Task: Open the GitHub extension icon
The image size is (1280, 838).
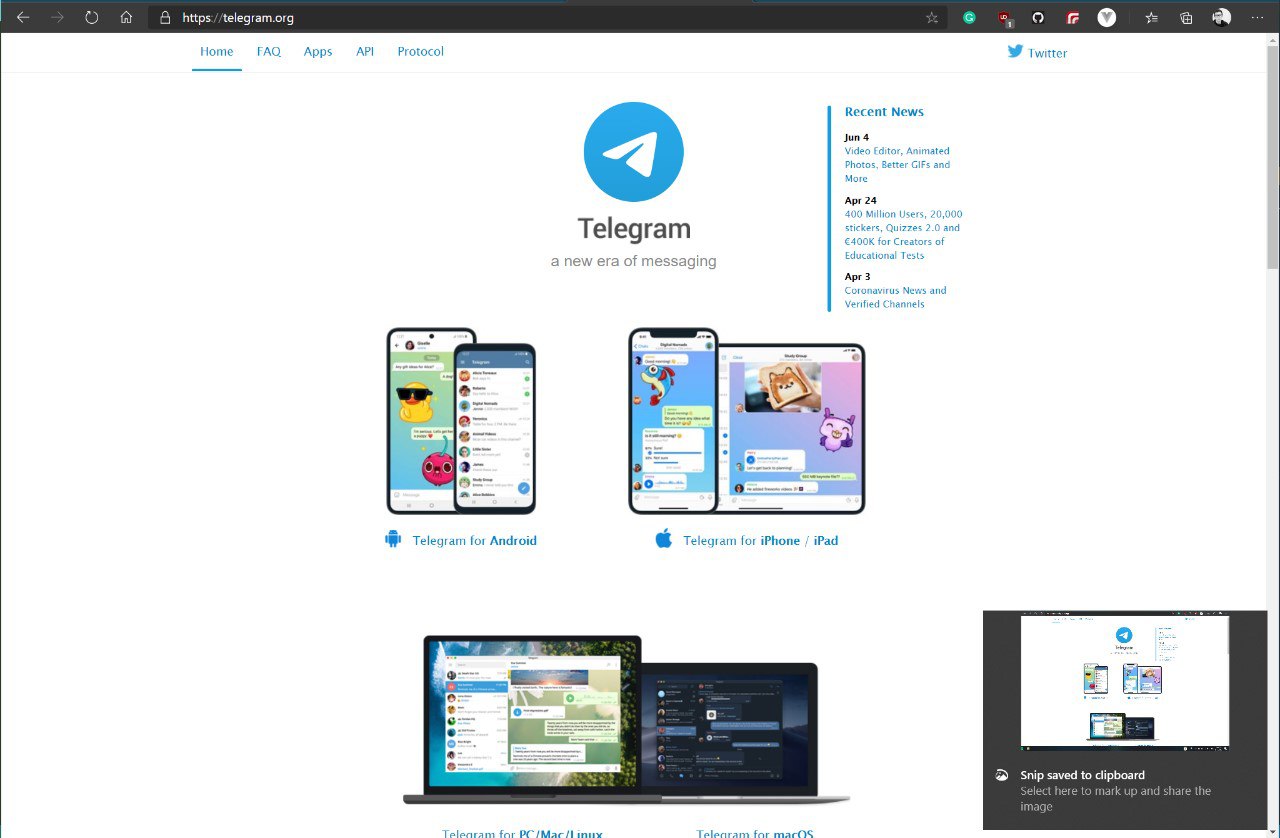Action: click(x=1038, y=17)
